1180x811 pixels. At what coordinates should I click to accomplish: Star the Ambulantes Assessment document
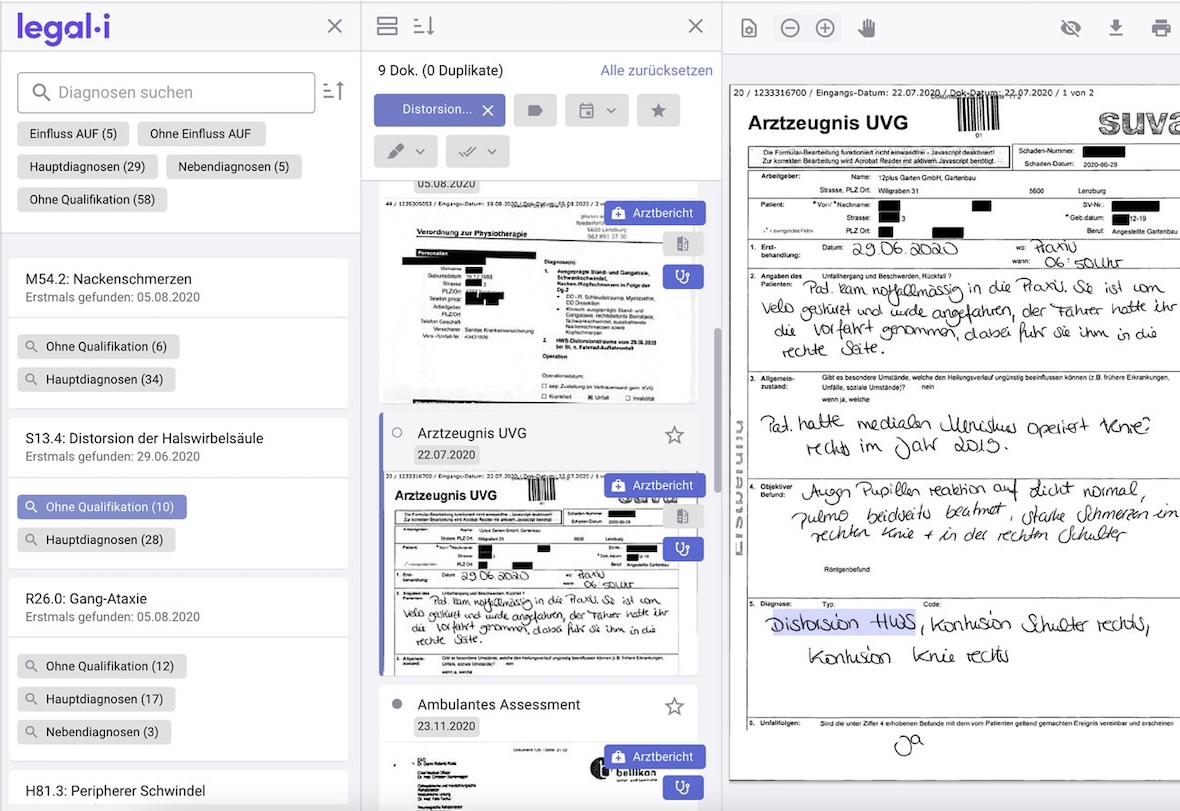(x=674, y=706)
